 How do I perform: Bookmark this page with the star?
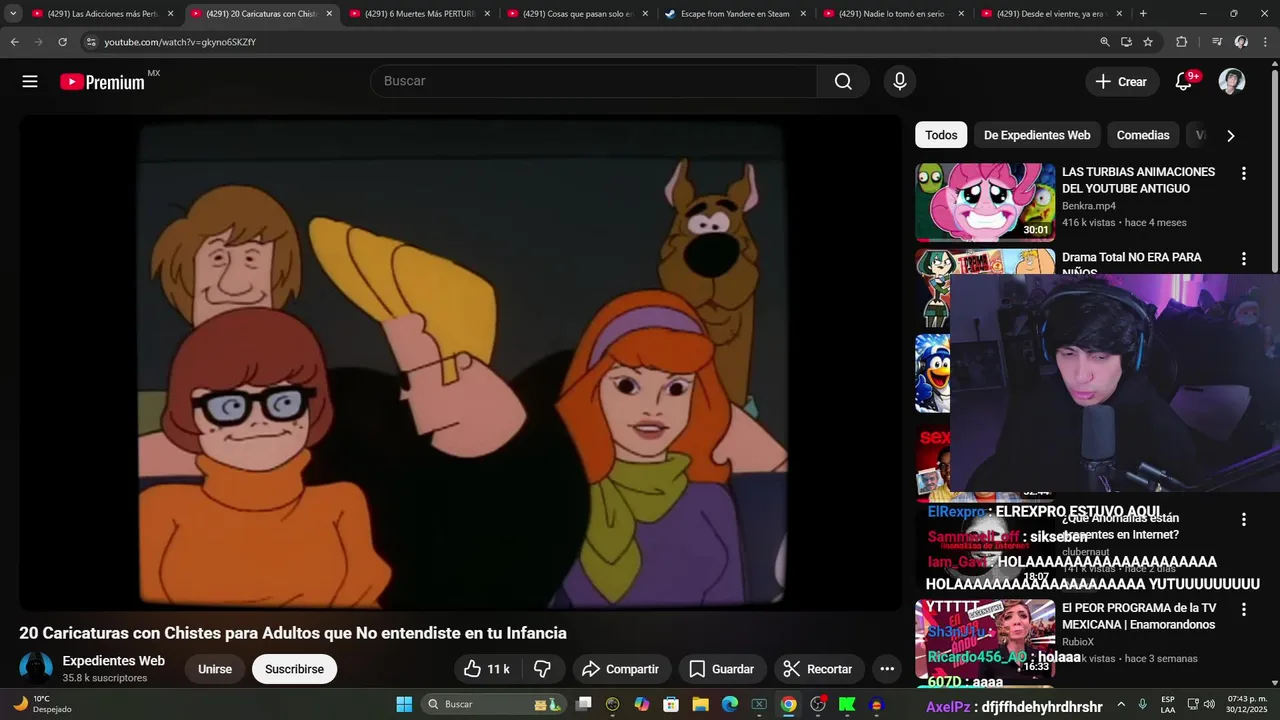point(1148,42)
